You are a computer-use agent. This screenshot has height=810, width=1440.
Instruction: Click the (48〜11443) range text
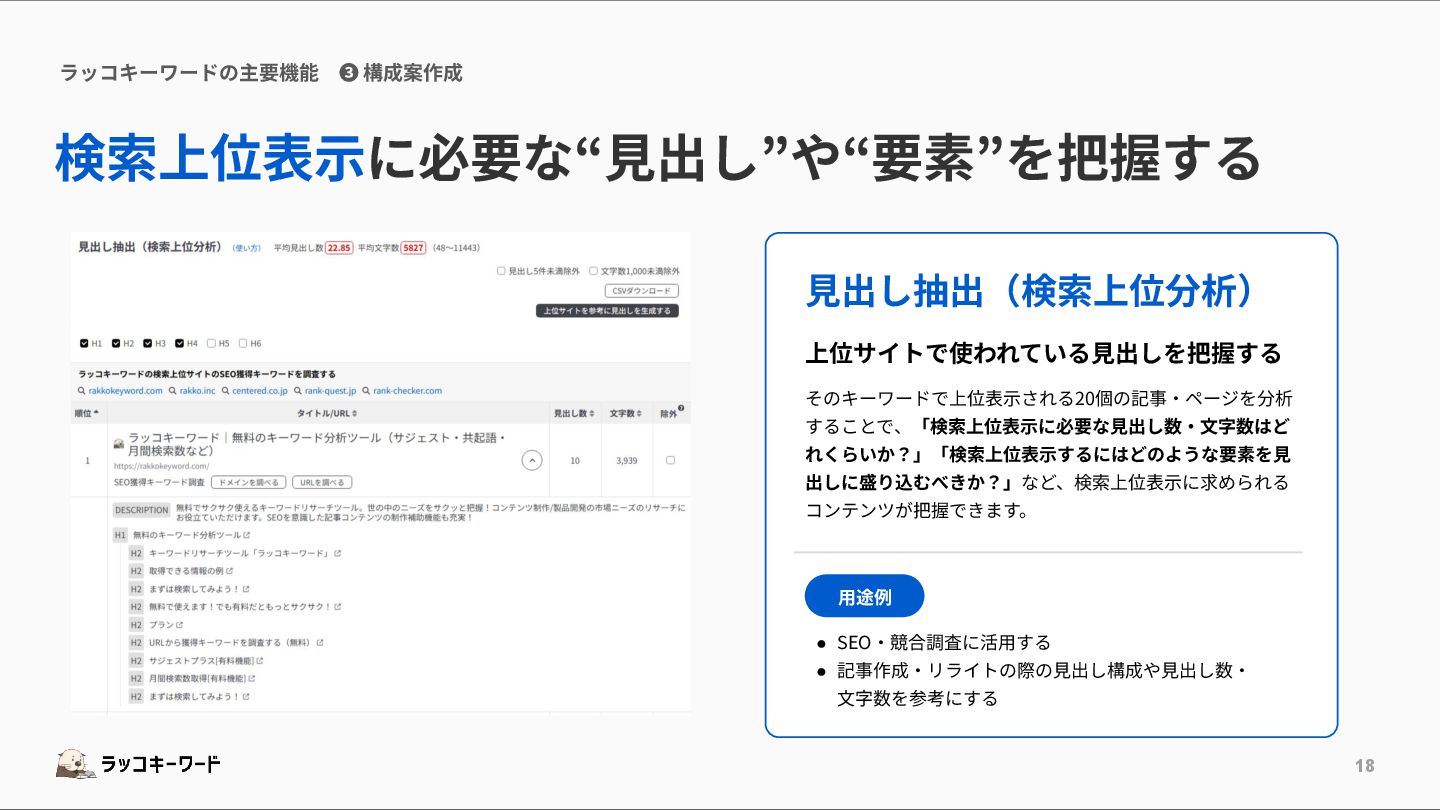tap(456, 248)
